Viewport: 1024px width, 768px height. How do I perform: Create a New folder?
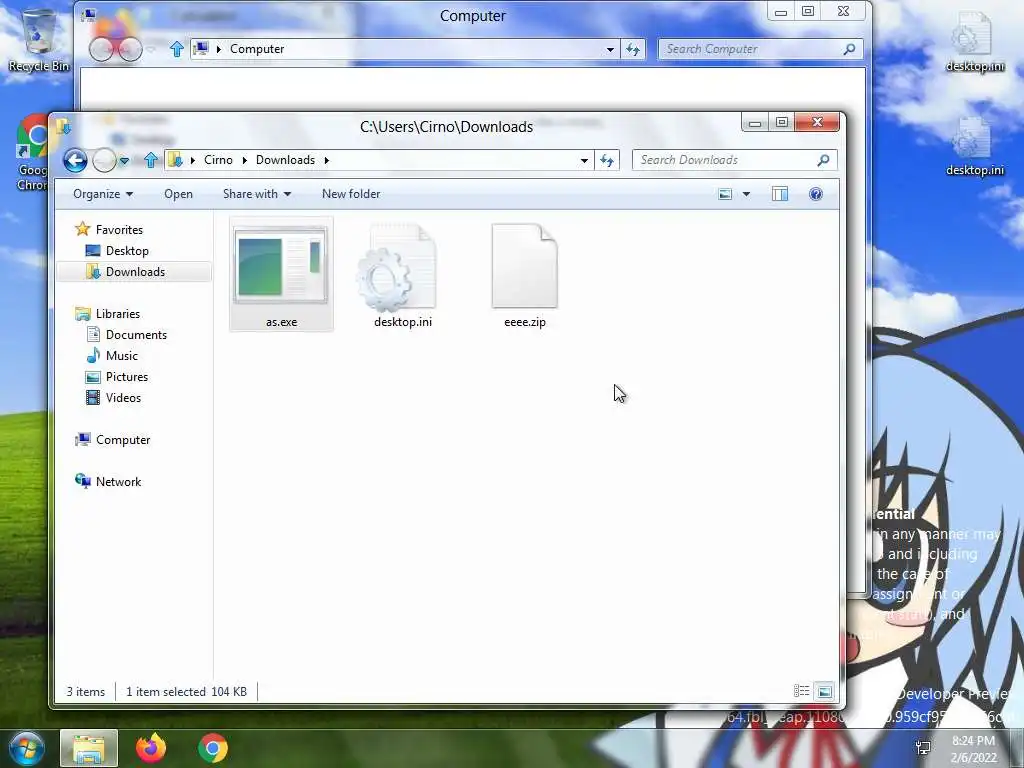[351, 194]
